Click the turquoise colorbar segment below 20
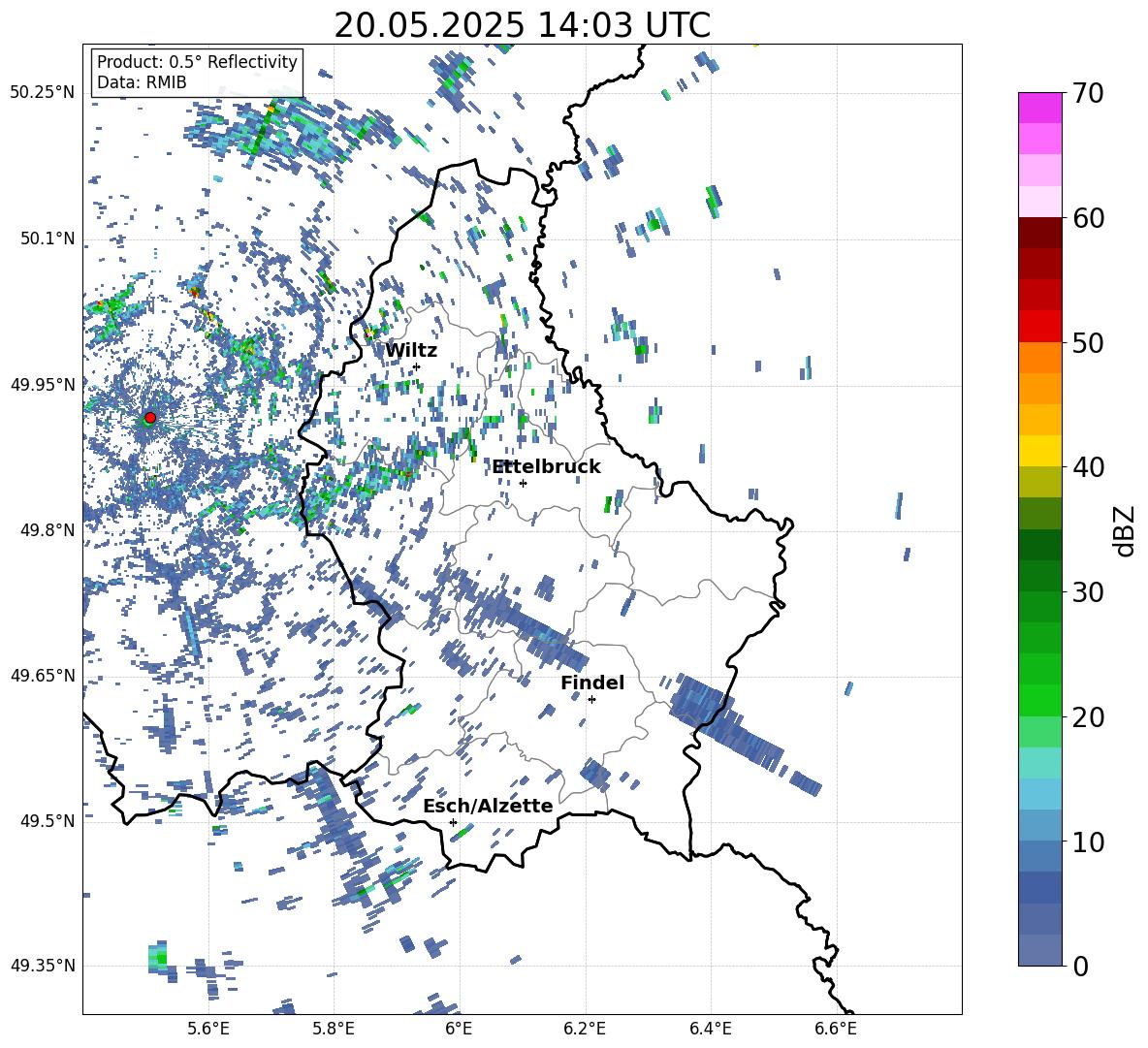 [x=1039, y=763]
